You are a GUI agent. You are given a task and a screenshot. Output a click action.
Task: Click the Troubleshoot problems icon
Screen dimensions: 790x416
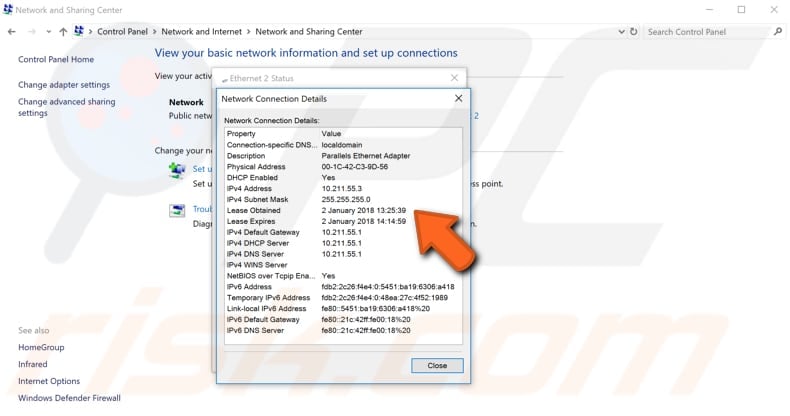[177, 211]
